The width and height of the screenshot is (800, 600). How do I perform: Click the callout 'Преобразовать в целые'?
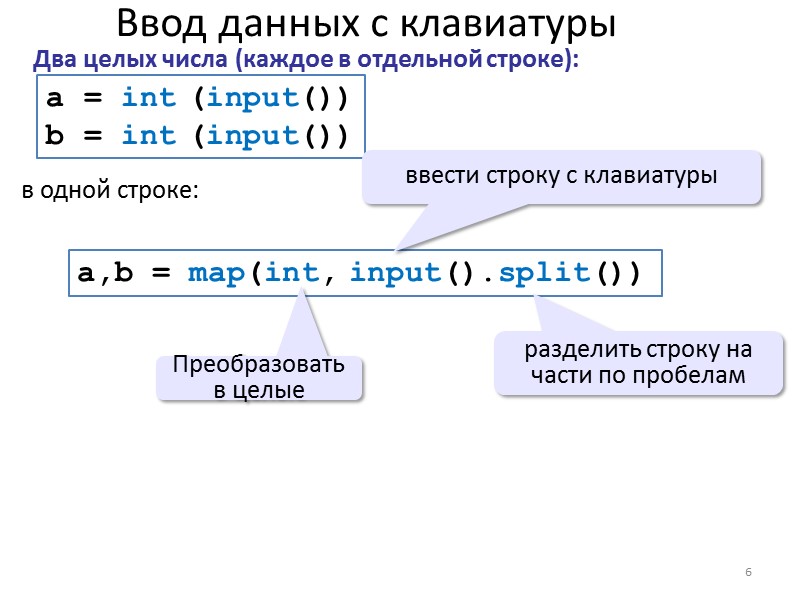point(259,378)
